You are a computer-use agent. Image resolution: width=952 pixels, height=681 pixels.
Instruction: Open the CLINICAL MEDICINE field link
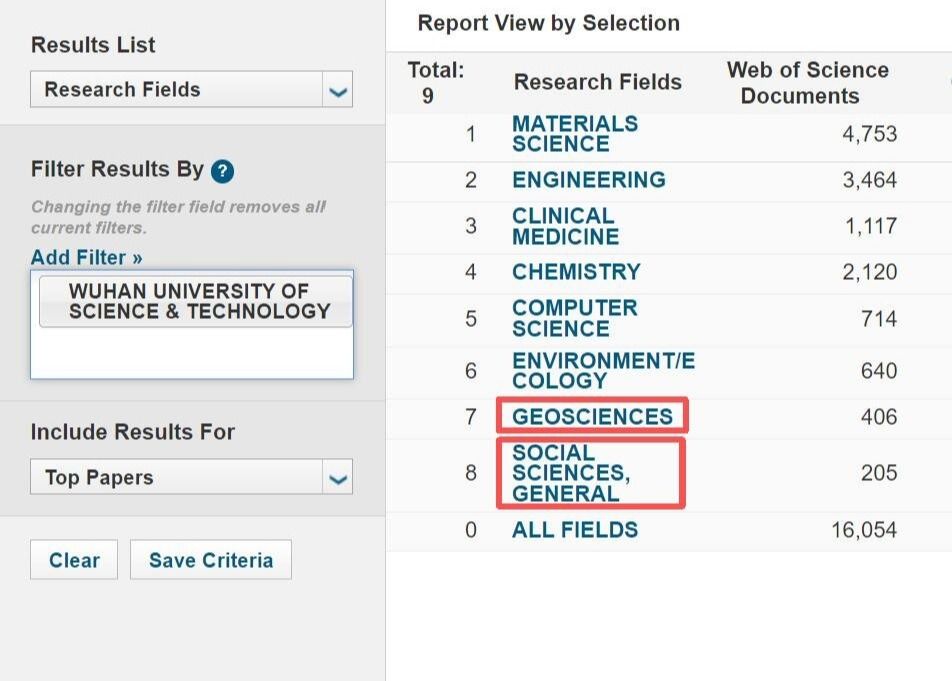pyautogui.click(x=565, y=226)
